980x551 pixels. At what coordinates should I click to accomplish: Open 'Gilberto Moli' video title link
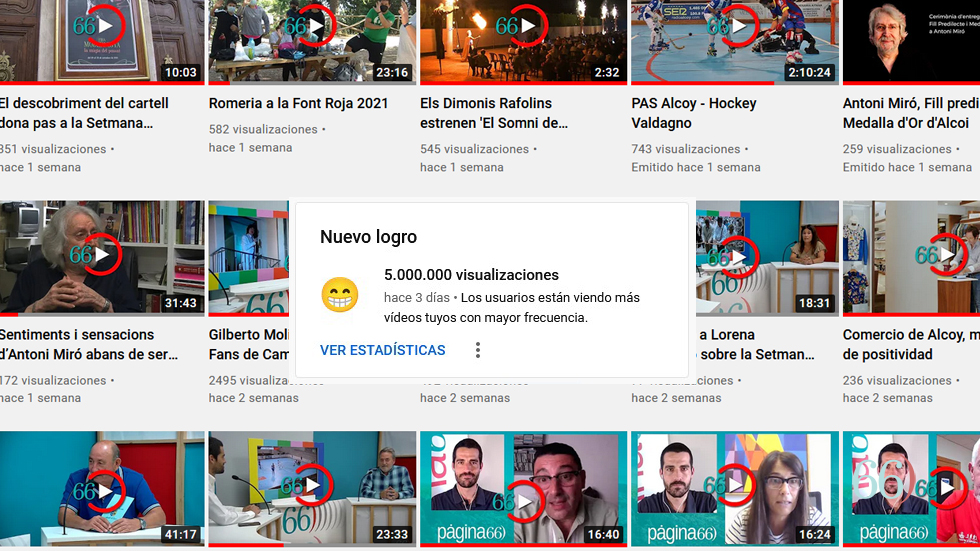[x=250, y=335]
